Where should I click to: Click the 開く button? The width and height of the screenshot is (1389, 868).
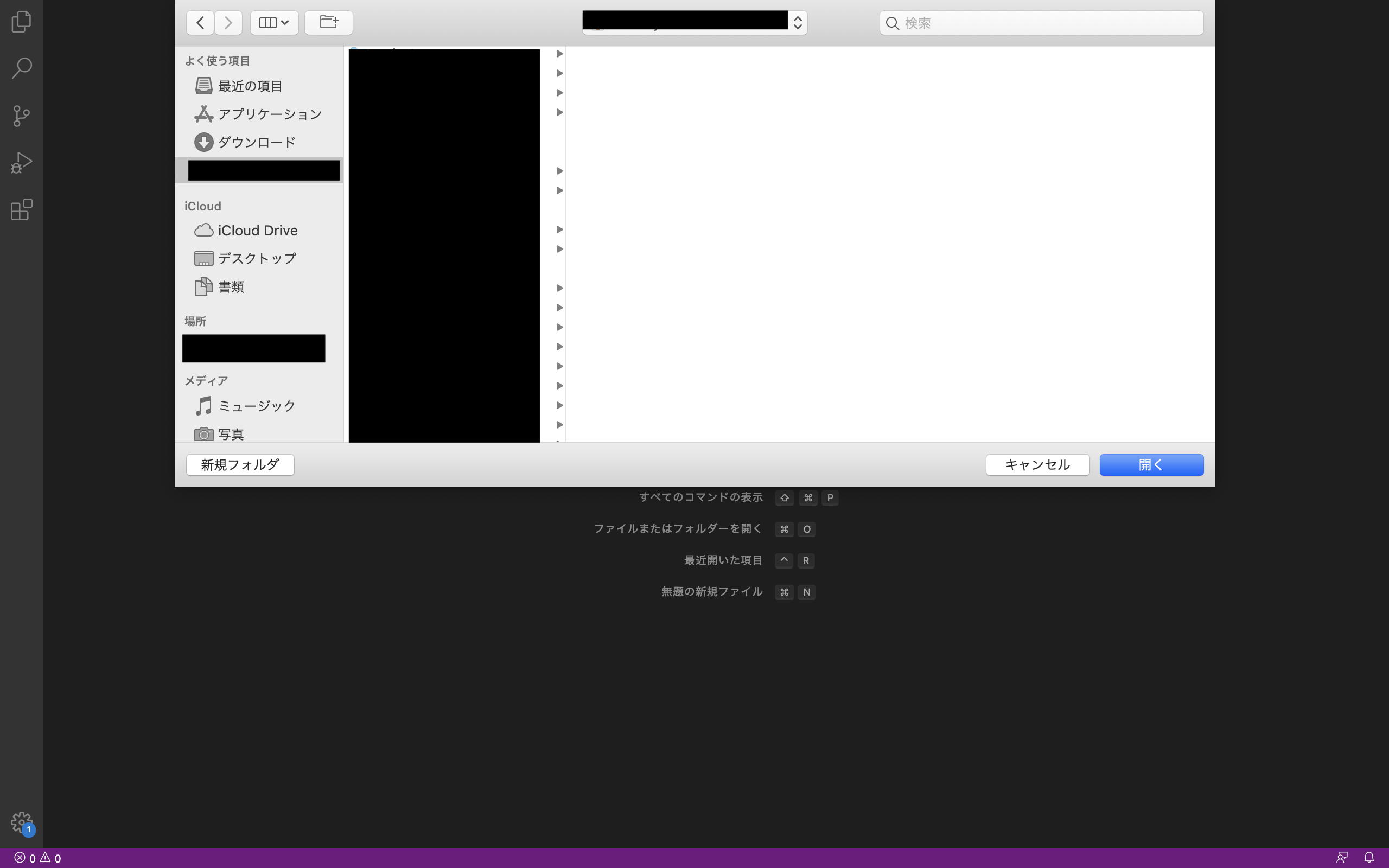(1151, 464)
